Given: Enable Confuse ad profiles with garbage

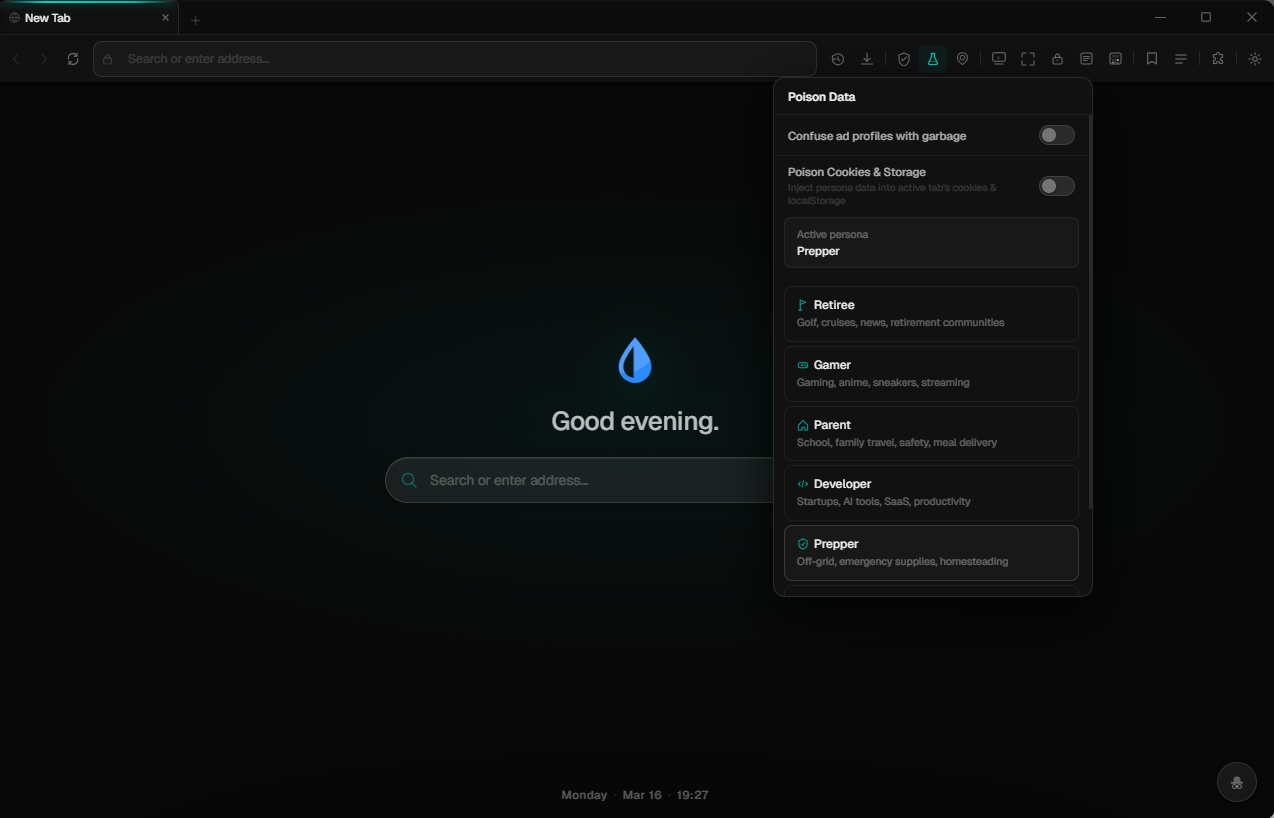Looking at the screenshot, I should point(1056,134).
